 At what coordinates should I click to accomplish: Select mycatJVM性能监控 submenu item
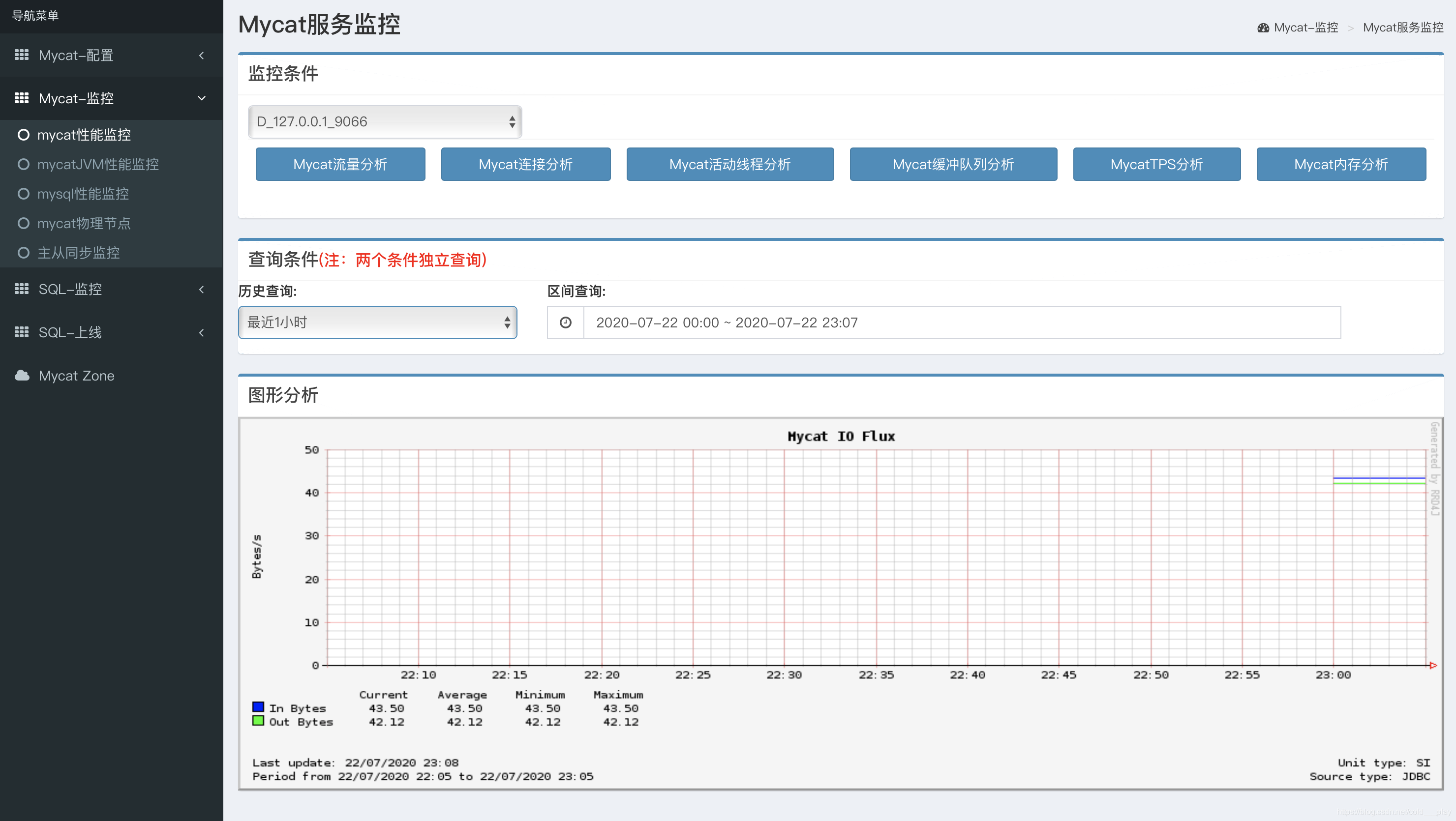[x=111, y=164]
